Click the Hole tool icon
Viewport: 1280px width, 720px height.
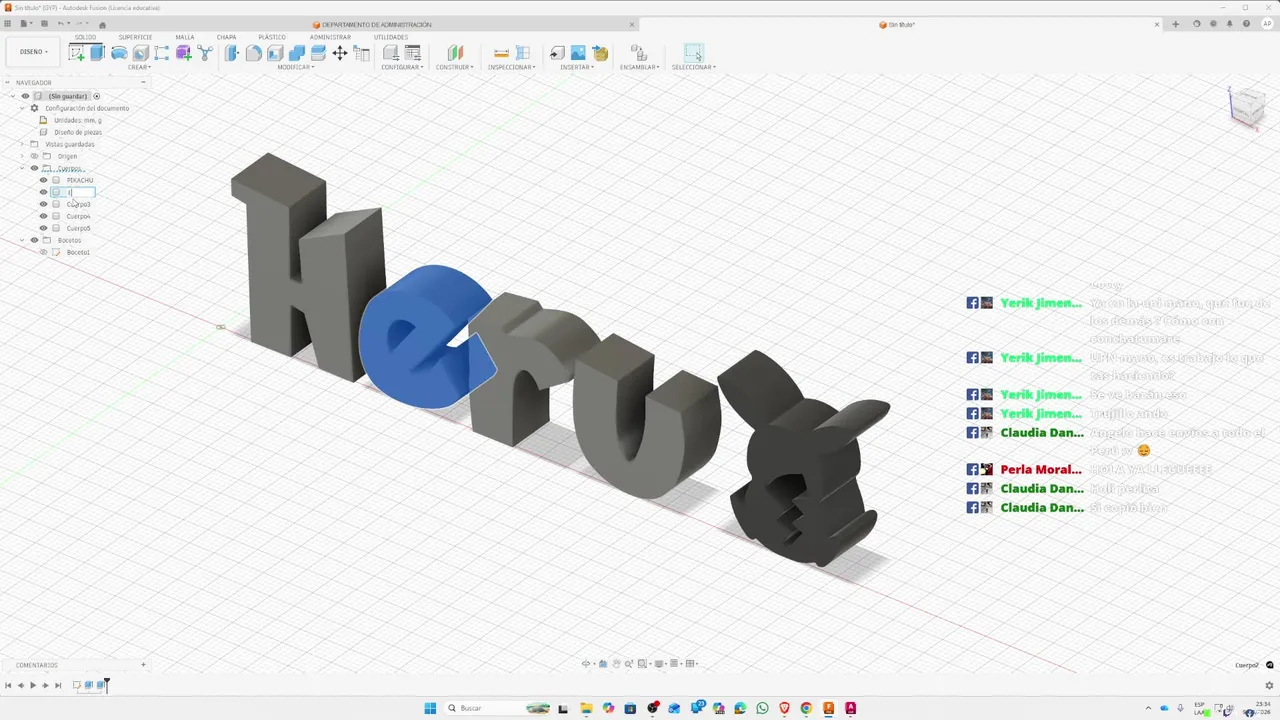click(x=141, y=53)
